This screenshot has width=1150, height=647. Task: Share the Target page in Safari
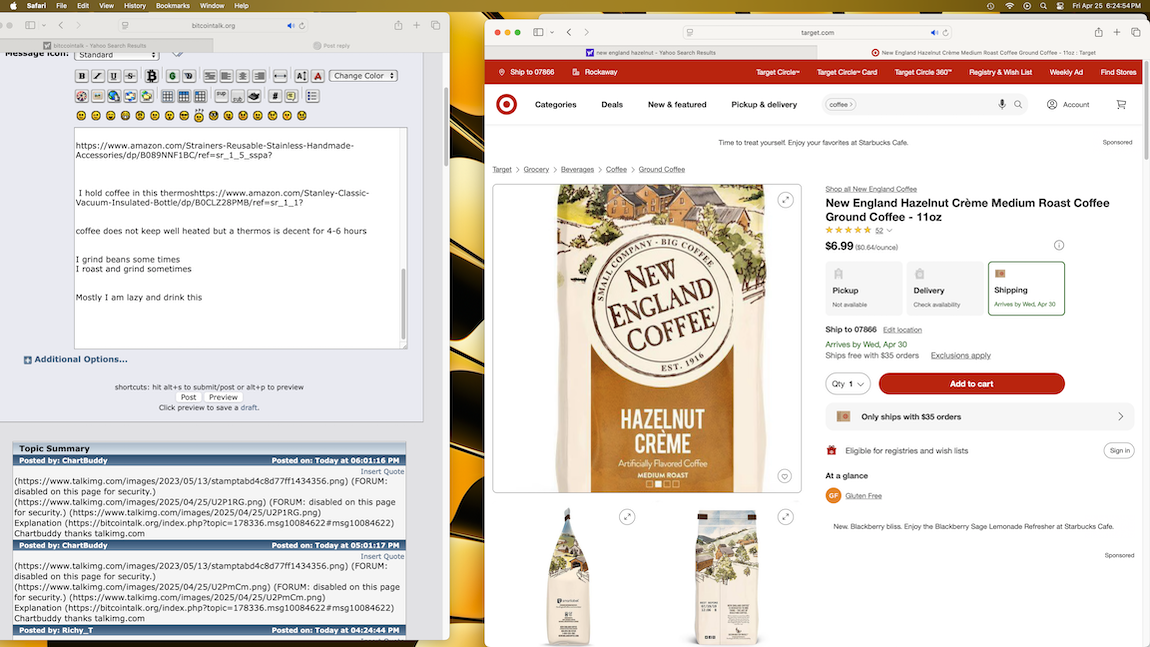pyautogui.click(x=1099, y=32)
